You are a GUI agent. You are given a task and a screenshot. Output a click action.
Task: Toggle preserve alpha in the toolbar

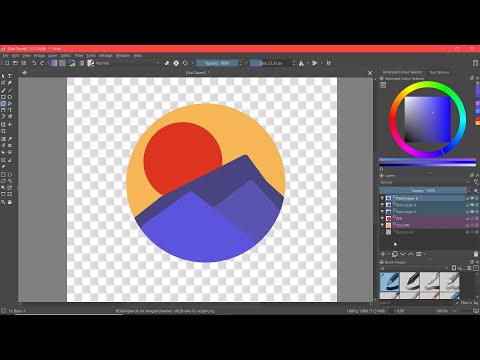pos(176,63)
